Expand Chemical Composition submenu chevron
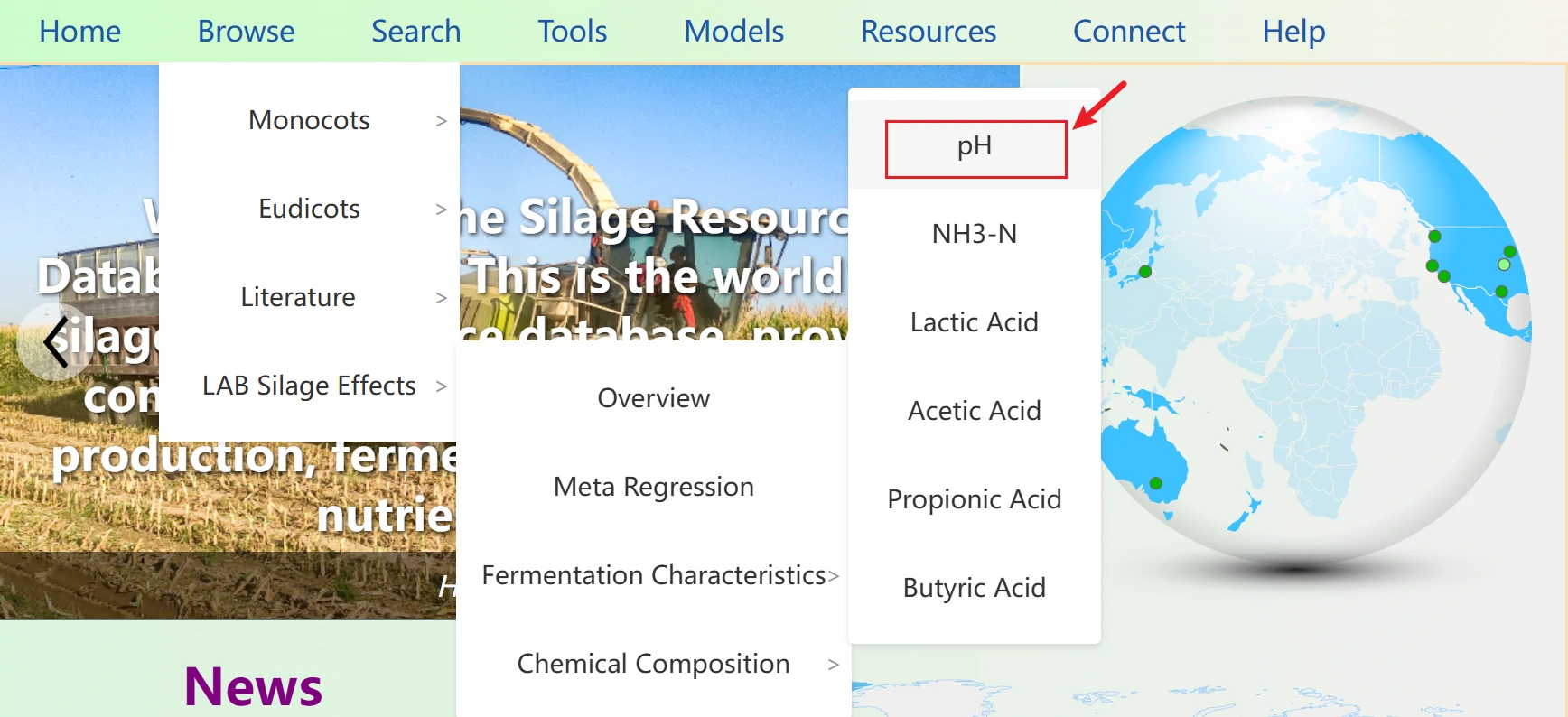This screenshot has height=717, width=1568. (x=833, y=665)
